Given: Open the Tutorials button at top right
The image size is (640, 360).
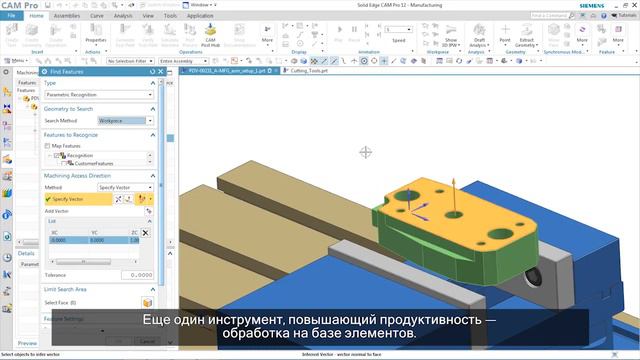Looking at the screenshot, I should (x=624, y=16).
